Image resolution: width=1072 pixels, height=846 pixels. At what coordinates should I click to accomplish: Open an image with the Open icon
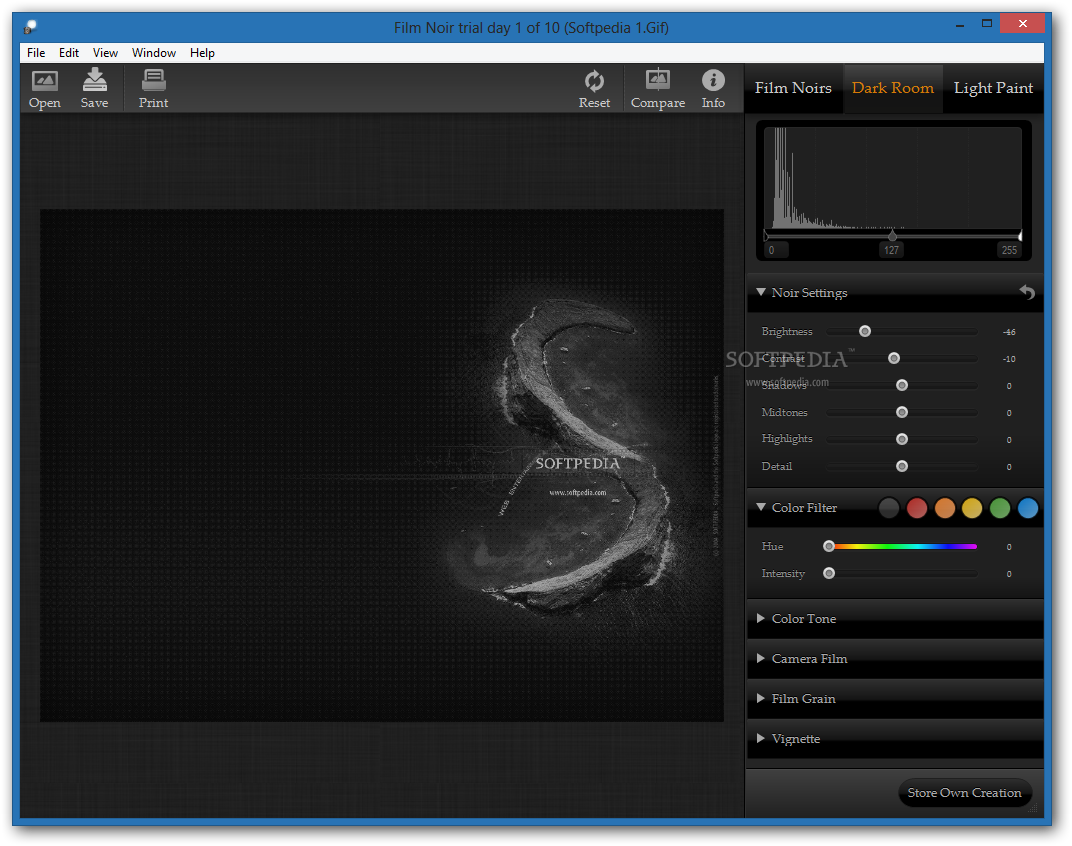click(44, 89)
